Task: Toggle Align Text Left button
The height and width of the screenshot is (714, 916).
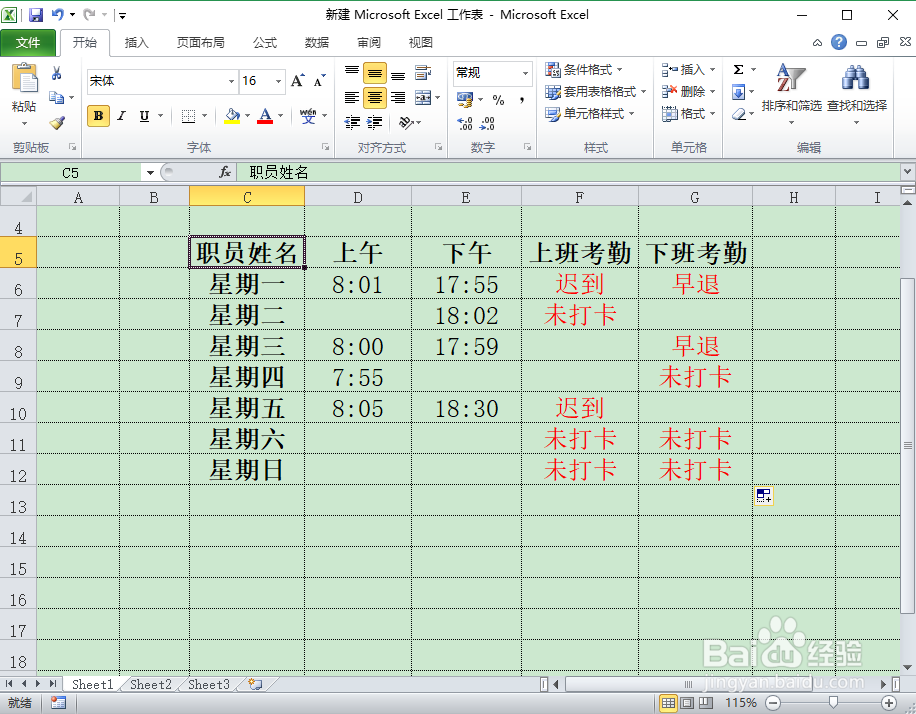Action: click(x=352, y=98)
